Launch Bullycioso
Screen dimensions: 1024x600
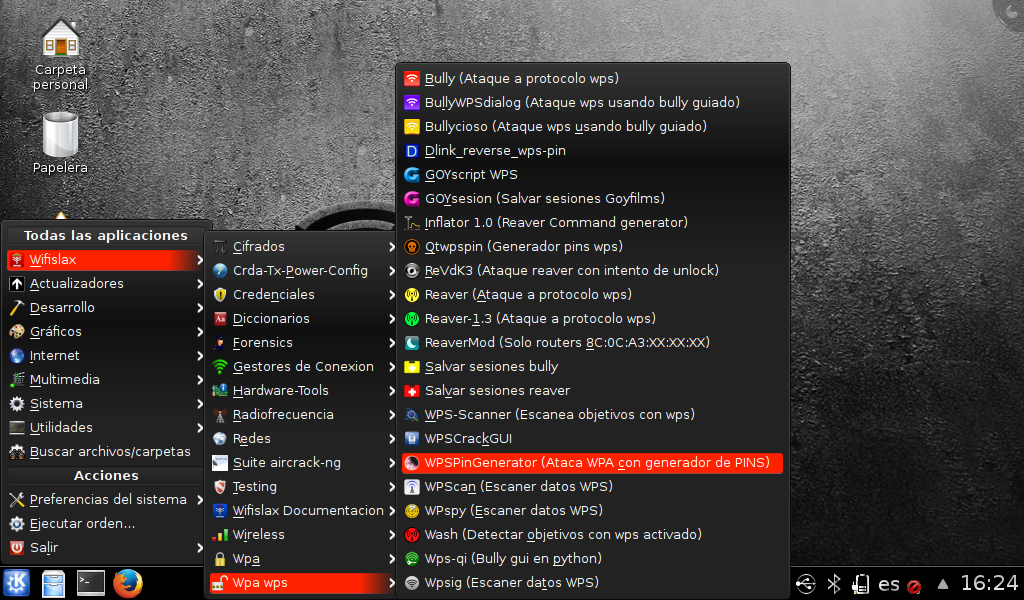point(592,127)
